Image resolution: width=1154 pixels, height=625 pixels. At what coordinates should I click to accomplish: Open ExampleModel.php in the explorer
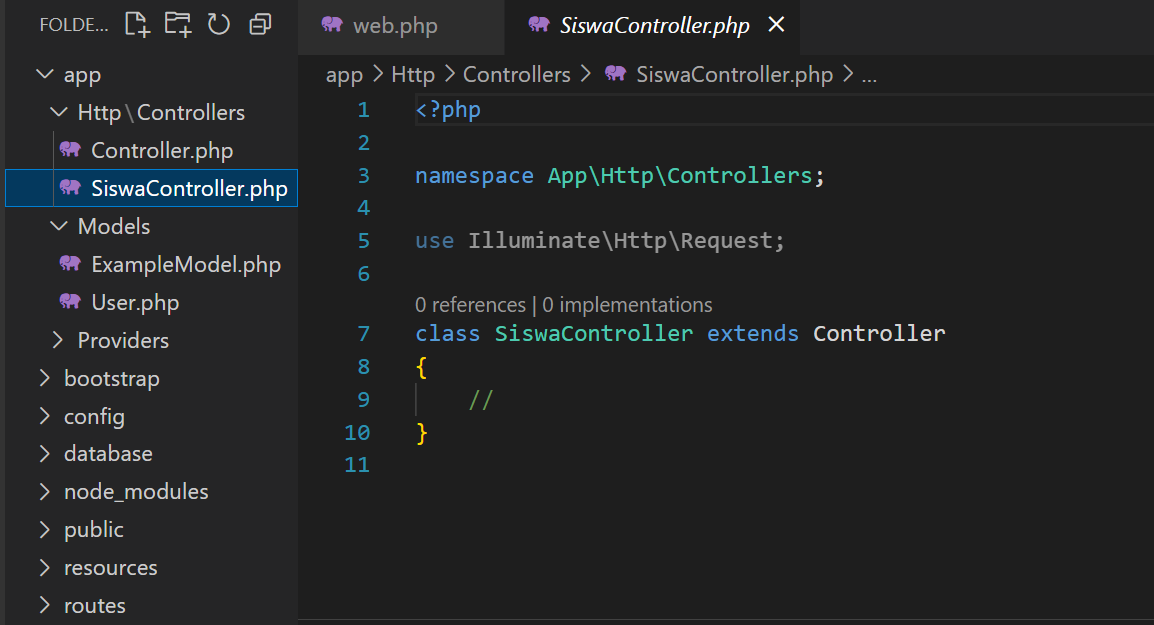coord(185,265)
